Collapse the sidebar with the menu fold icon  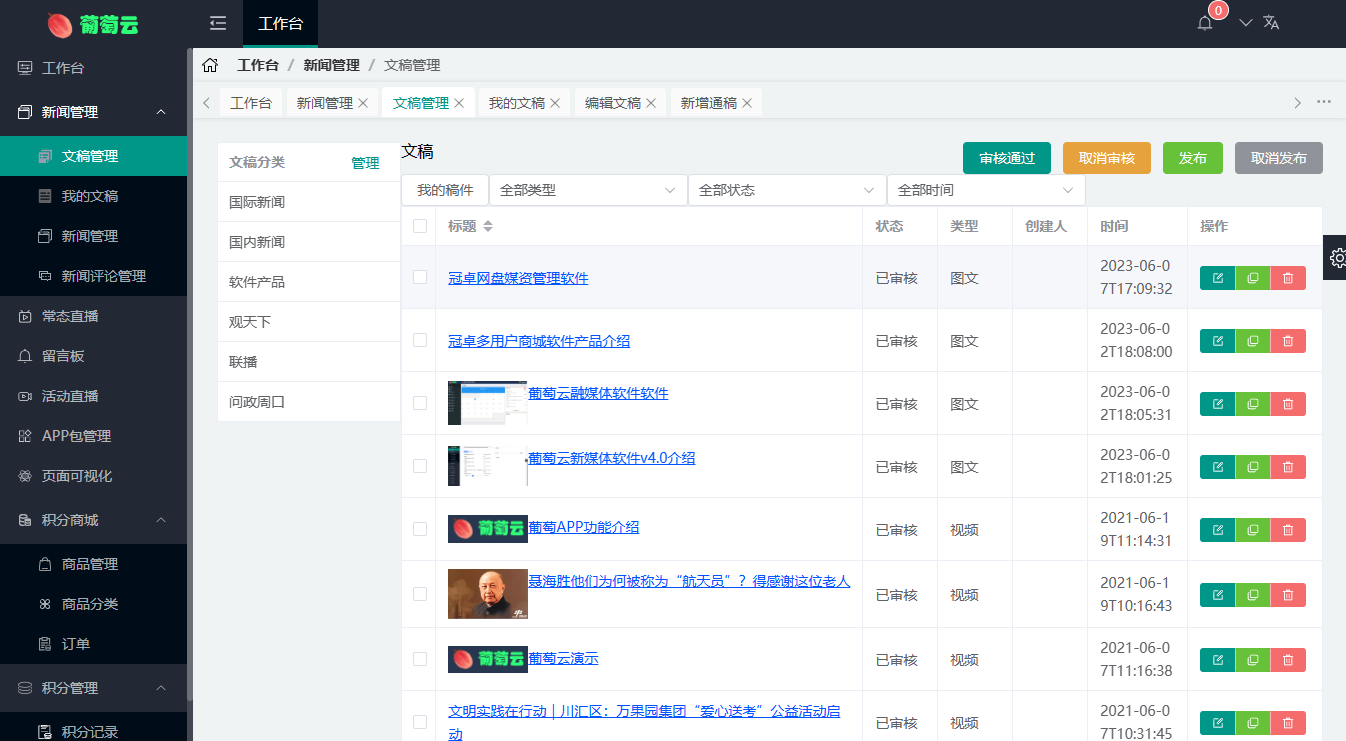point(218,23)
